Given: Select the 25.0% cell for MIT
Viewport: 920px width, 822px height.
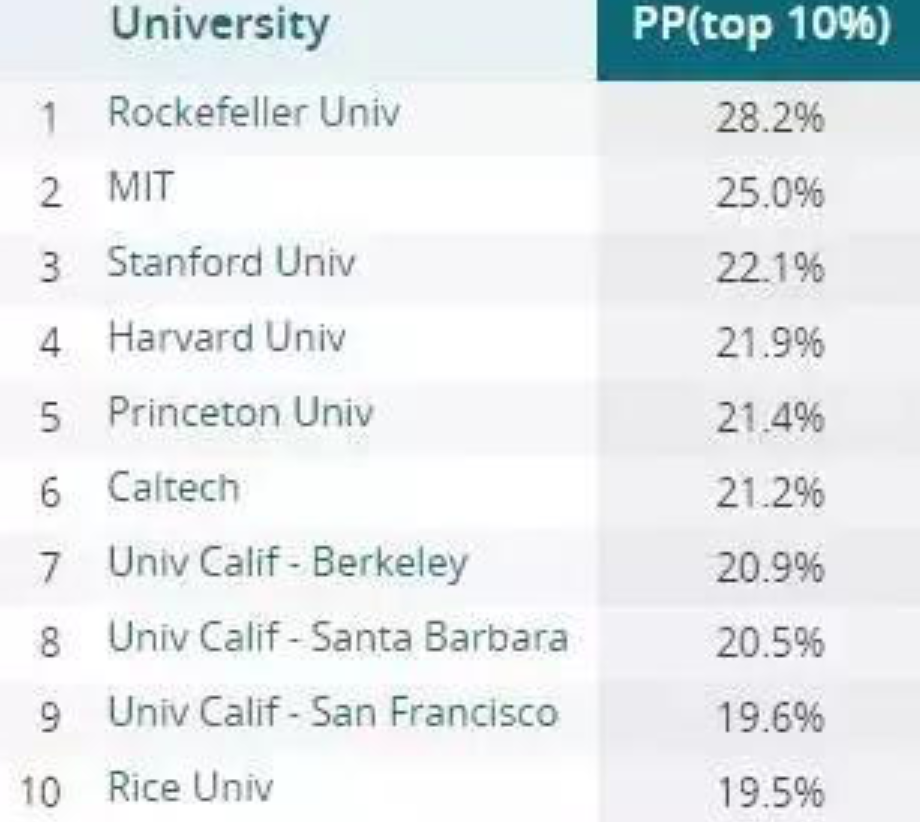Looking at the screenshot, I should pos(770,193).
